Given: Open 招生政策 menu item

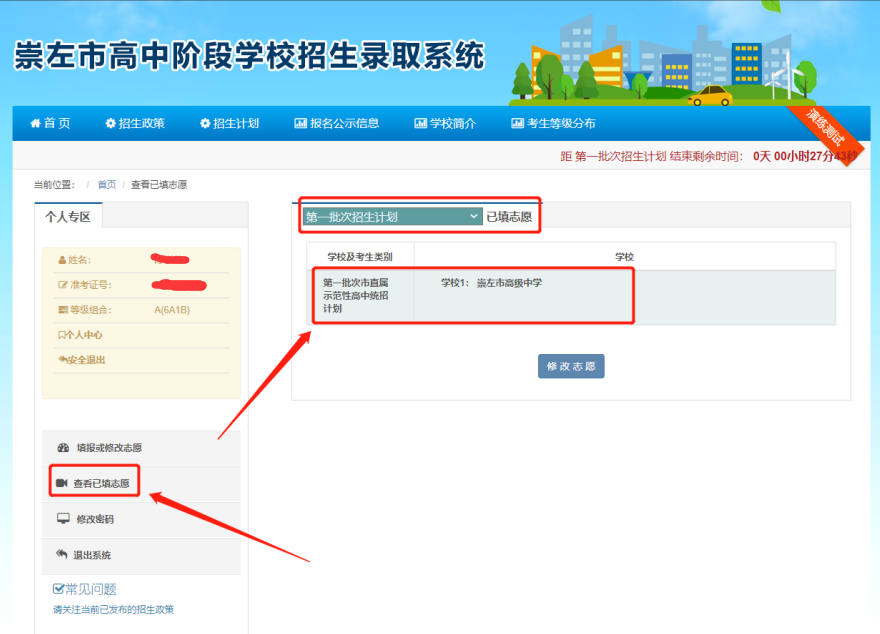Looking at the screenshot, I should pyautogui.click(x=141, y=124).
